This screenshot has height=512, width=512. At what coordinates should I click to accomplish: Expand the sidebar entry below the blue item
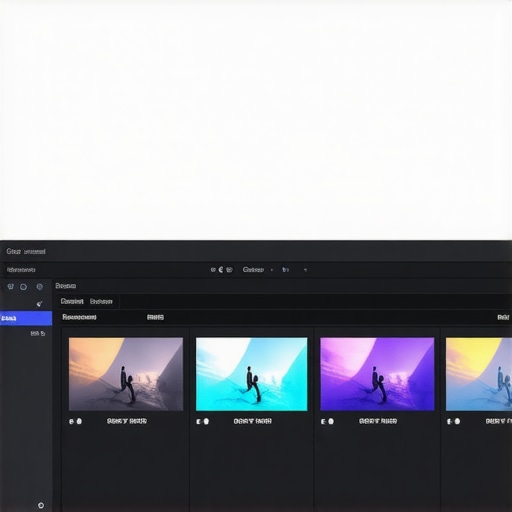click(x=38, y=333)
